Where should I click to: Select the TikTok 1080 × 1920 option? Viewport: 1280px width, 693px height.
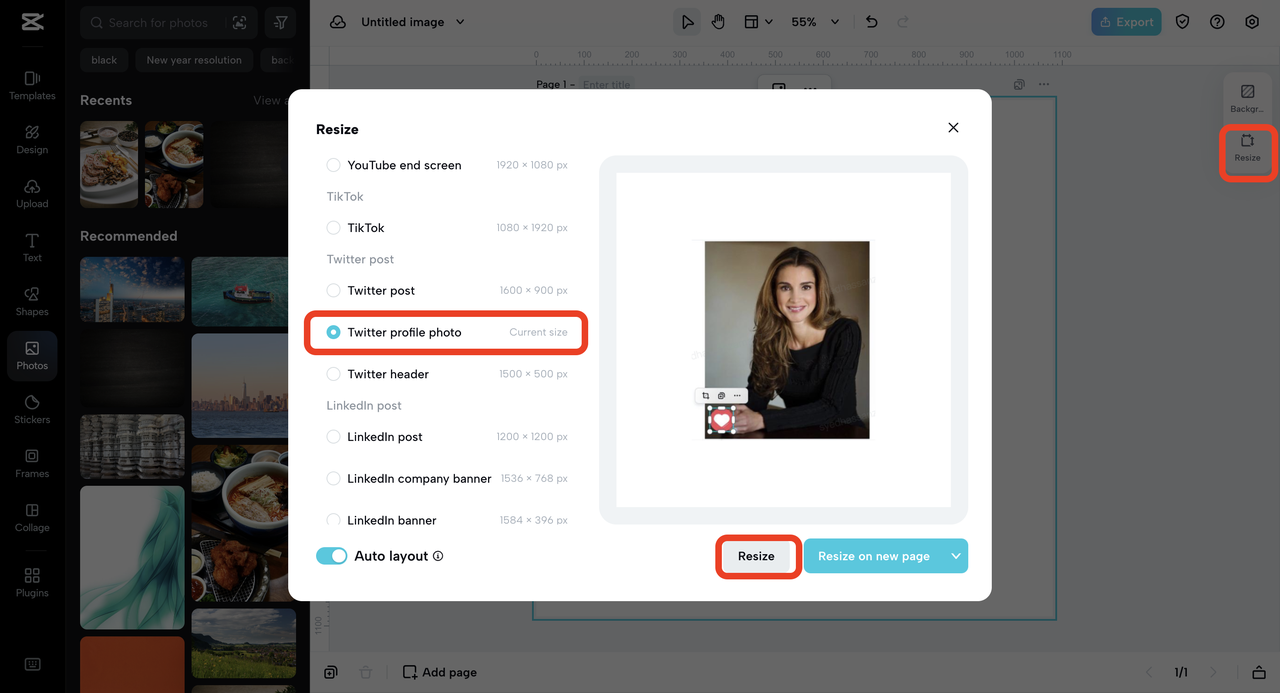pyautogui.click(x=447, y=228)
